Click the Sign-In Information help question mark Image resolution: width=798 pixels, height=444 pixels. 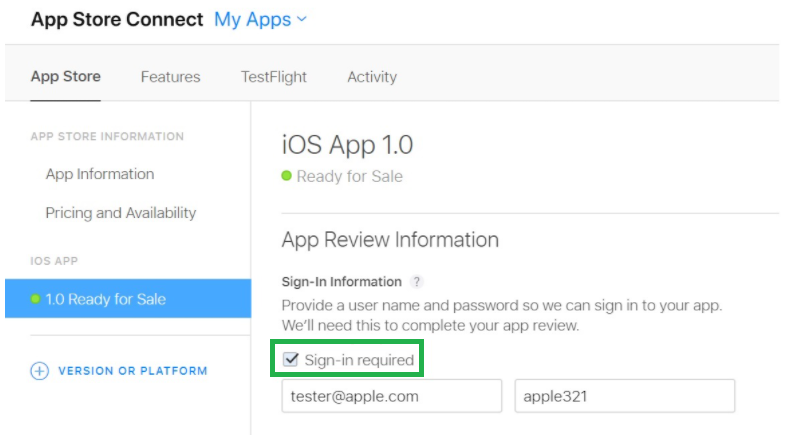(x=417, y=282)
